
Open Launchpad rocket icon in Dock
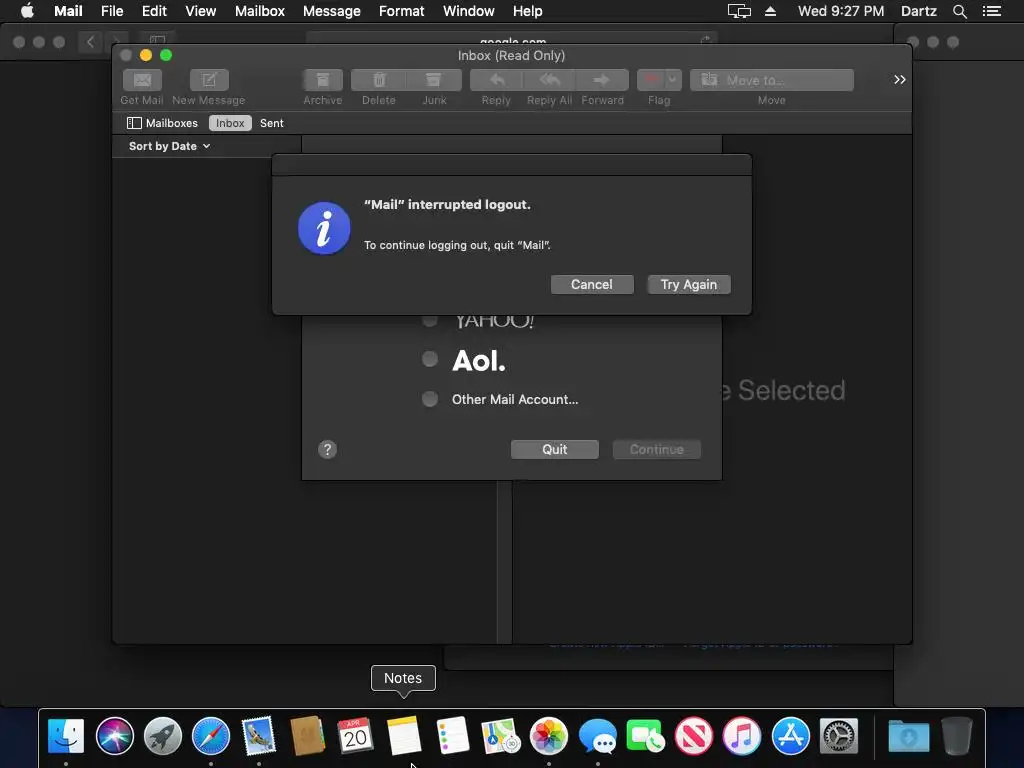(x=163, y=735)
